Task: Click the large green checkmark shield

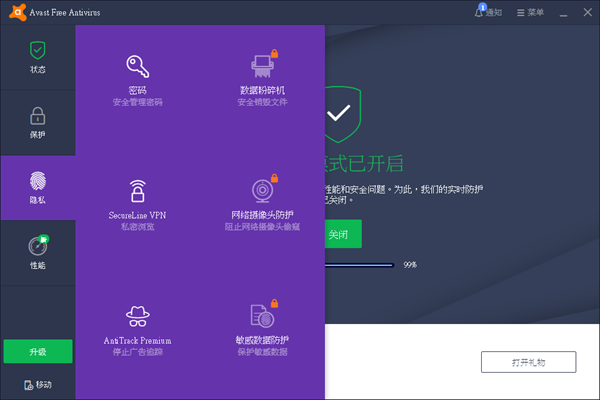Action: (x=343, y=114)
